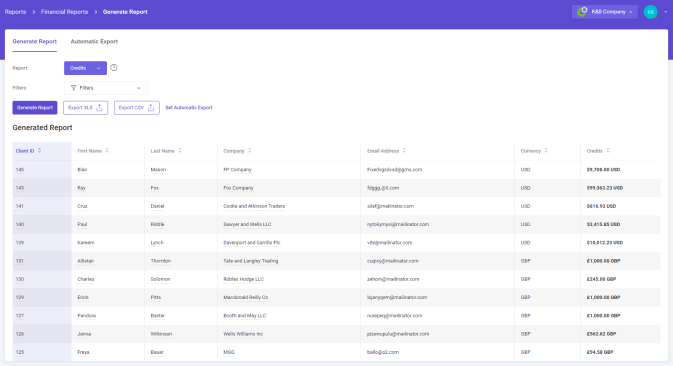
Task: Click MGG company cell
Action: (x=229, y=352)
